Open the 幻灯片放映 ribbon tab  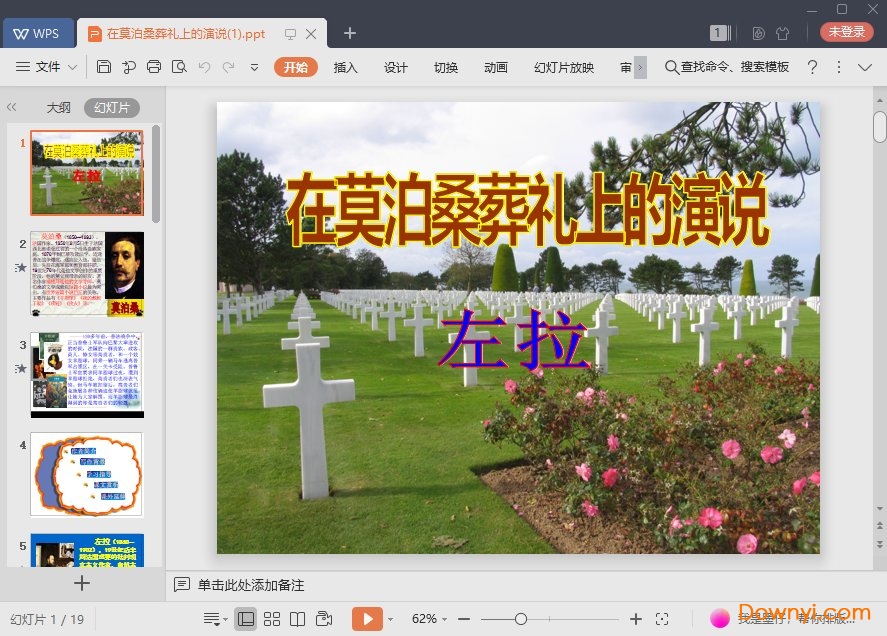(x=562, y=68)
